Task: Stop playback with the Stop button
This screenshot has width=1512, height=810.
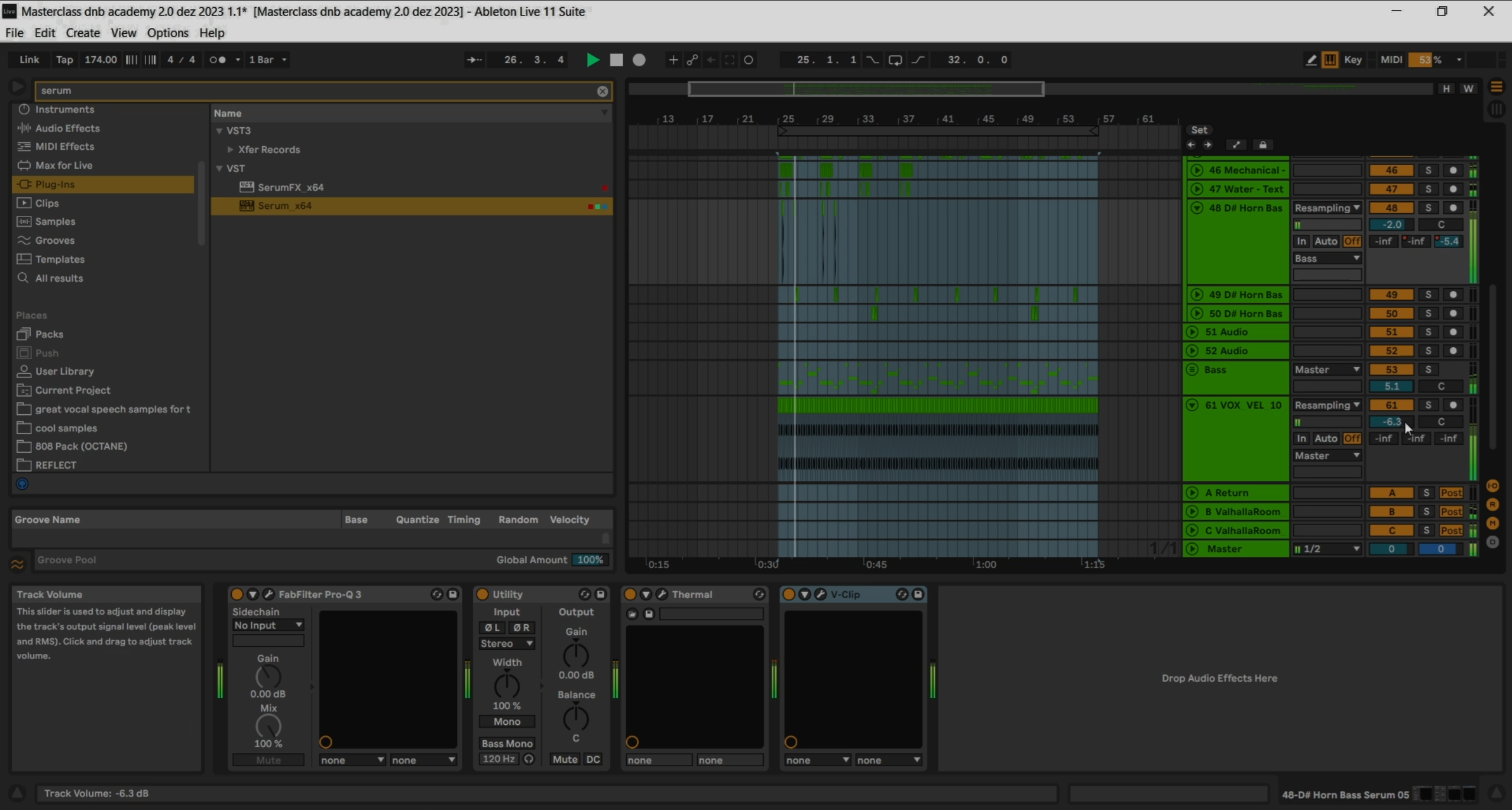Action: click(x=616, y=60)
